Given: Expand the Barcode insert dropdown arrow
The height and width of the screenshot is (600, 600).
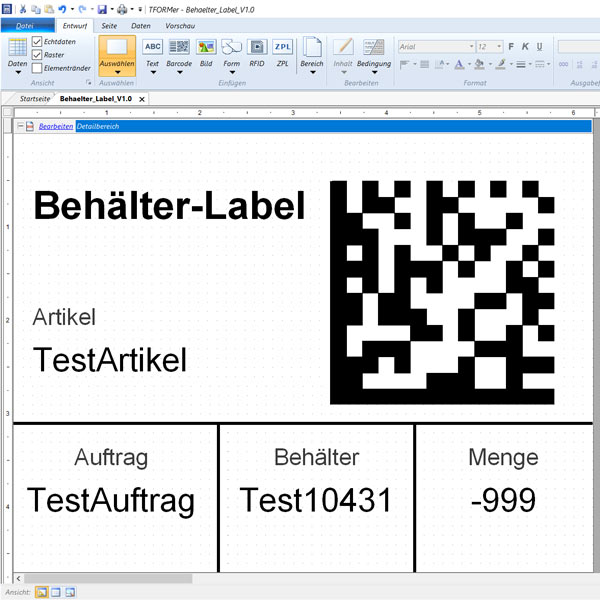Looking at the screenshot, I should pos(179,72).
